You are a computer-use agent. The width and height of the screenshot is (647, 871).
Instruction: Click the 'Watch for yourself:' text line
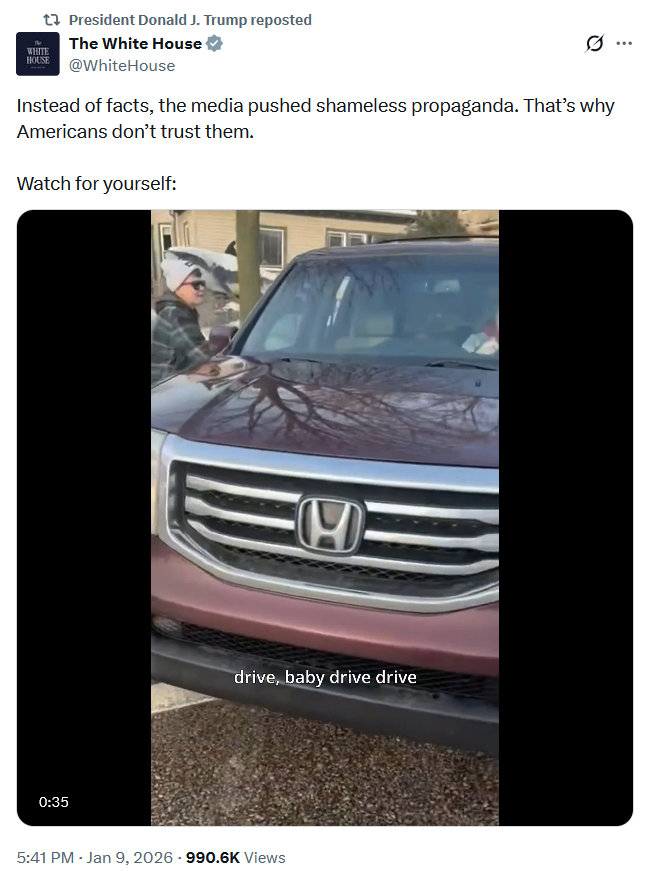point(97,183)
